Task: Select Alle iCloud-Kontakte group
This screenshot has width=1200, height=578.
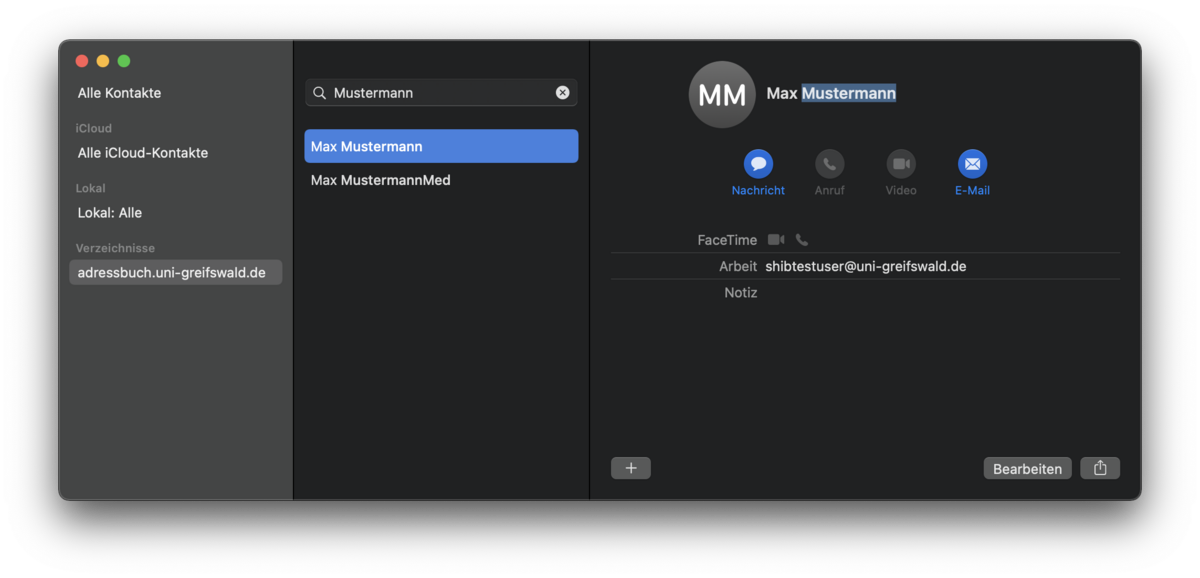Action: click(143, 153)
